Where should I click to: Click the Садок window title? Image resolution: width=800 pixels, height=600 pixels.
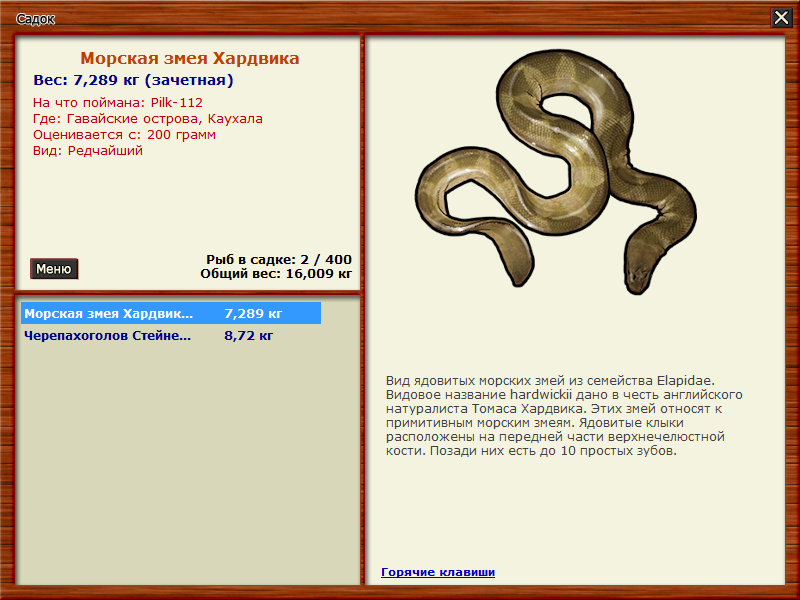coord(35,19)
